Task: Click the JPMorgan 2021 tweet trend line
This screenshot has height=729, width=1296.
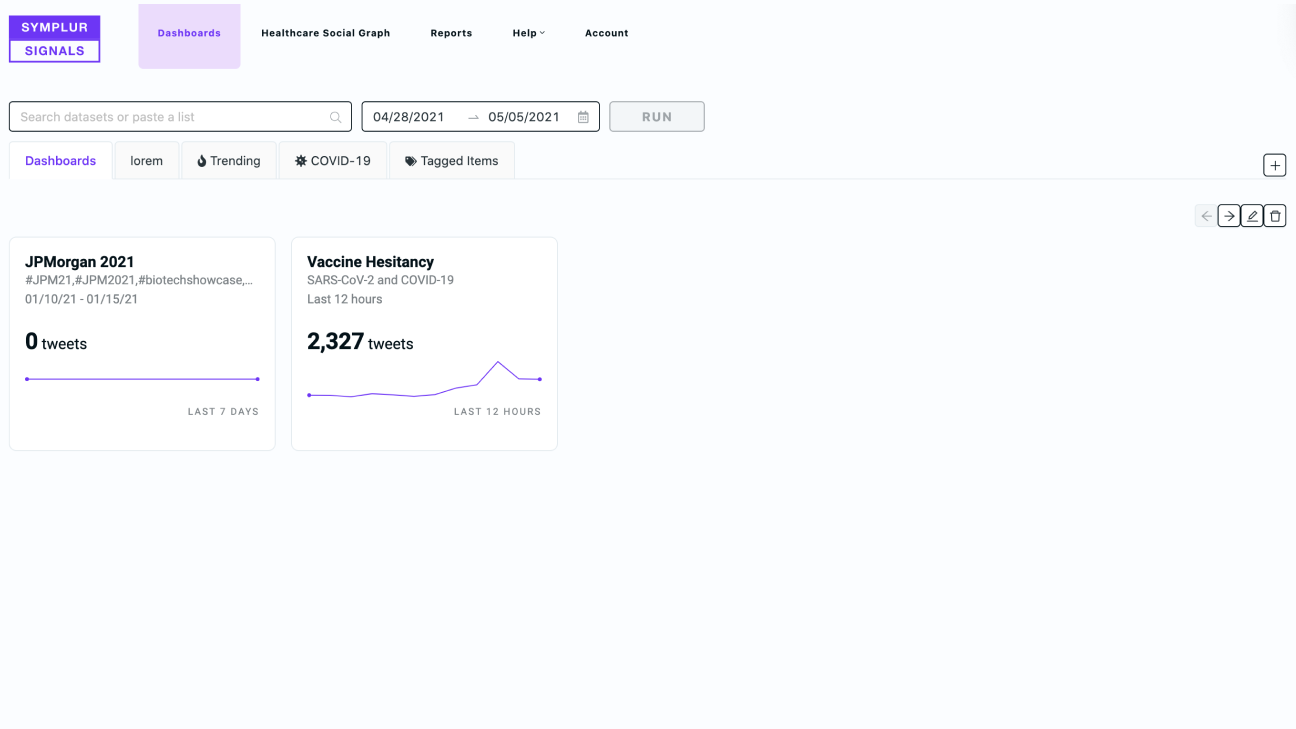Action: click(142, 379)
